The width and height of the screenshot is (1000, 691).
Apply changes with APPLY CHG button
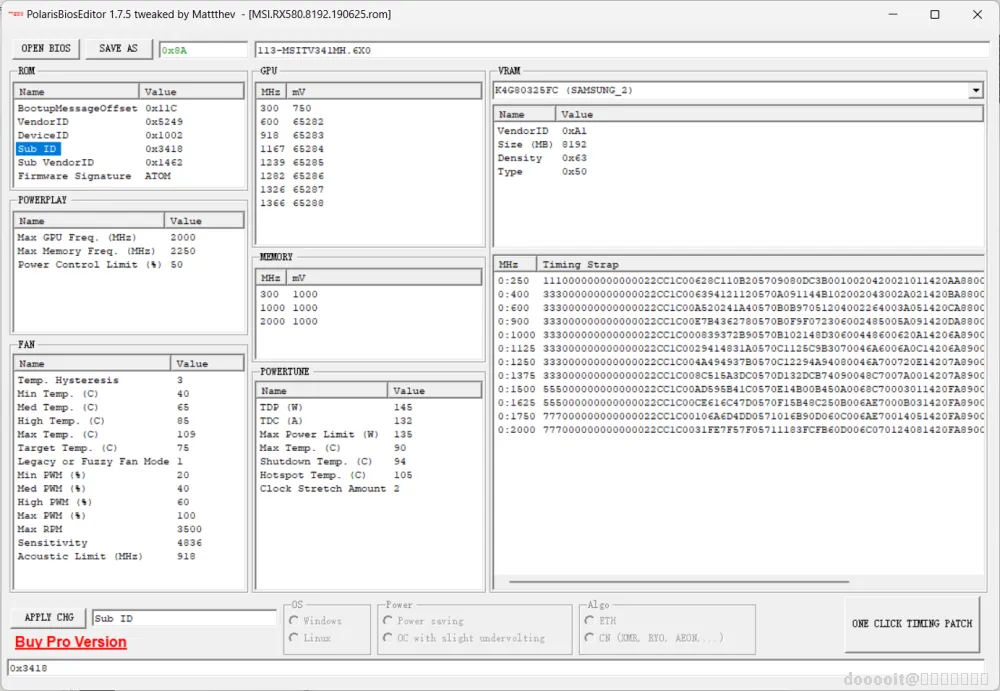[x=49, y=618]
